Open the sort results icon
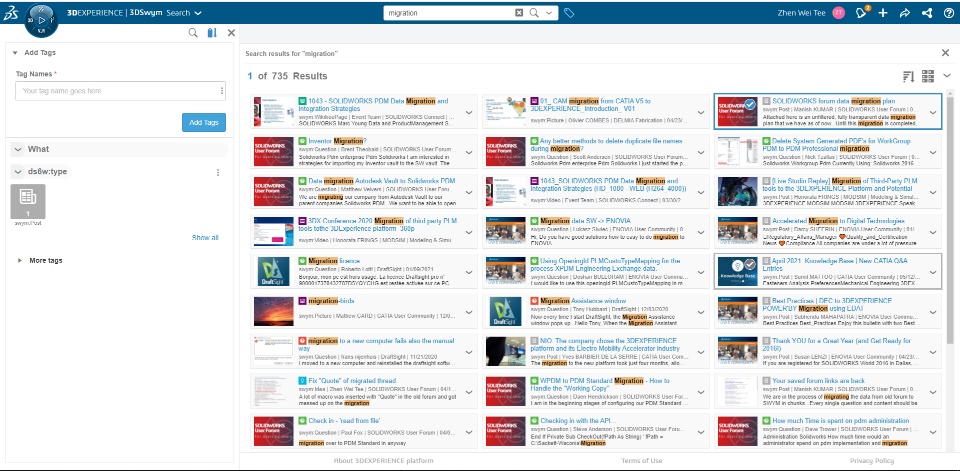This screenshot has width=960, height=471. [x=909, y=76]
